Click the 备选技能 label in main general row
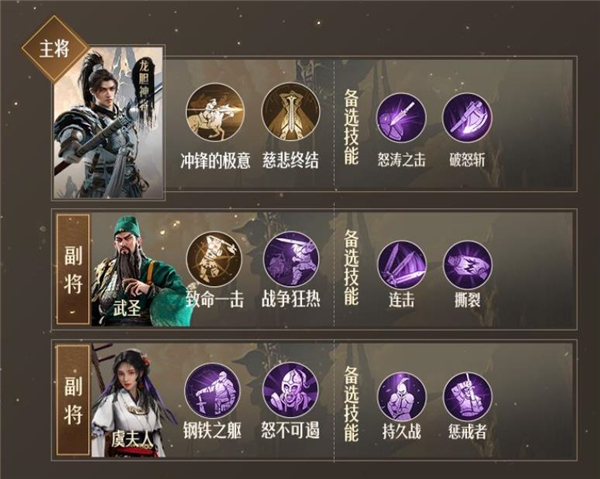600x479 pixels. tap(351, 127)
